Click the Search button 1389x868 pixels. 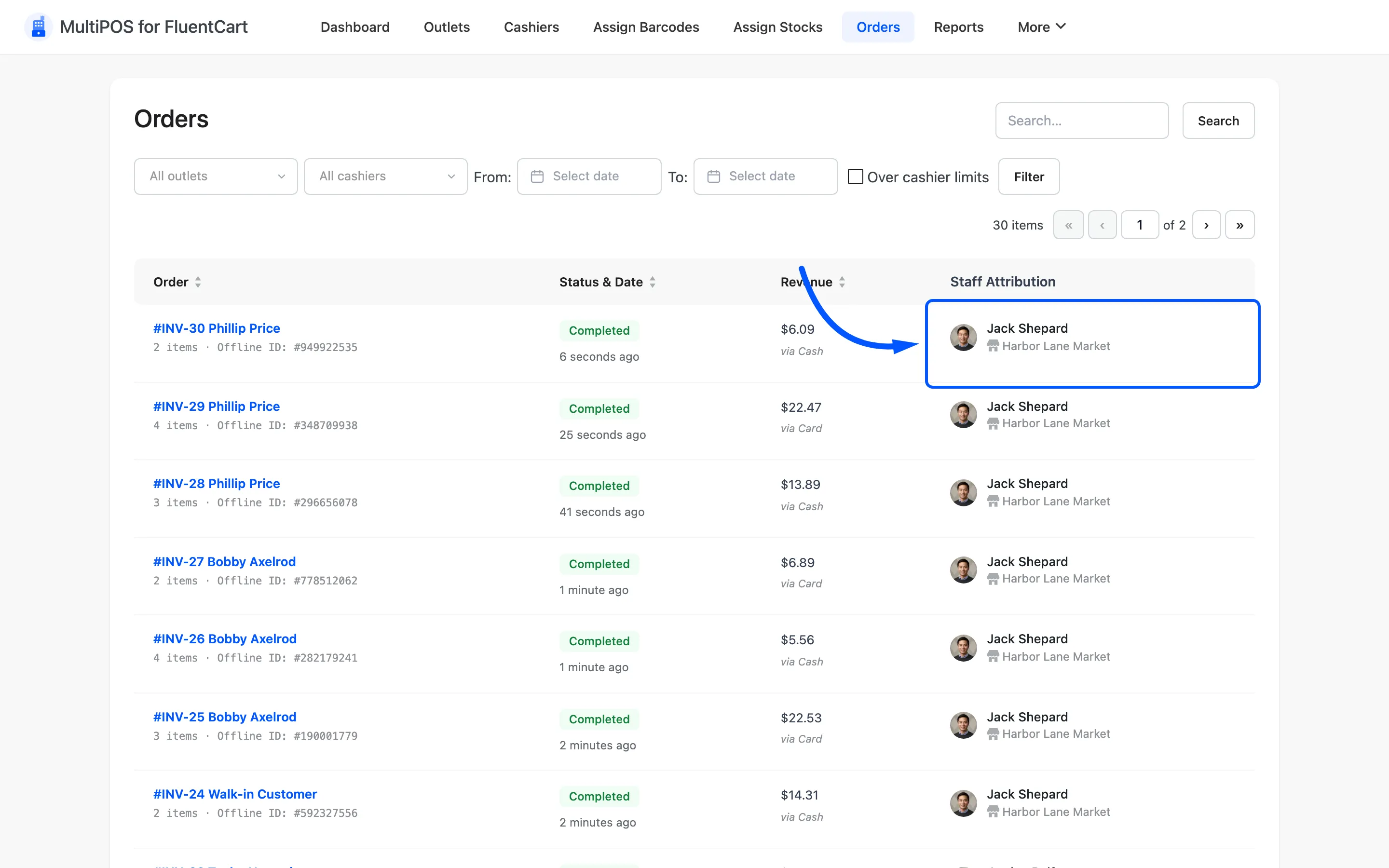1219,121
